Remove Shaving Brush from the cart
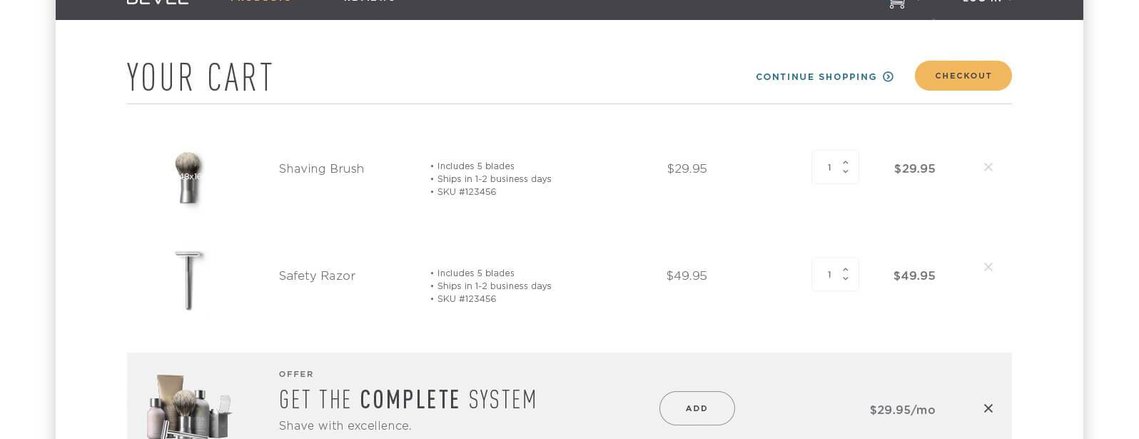 point(988,167)
